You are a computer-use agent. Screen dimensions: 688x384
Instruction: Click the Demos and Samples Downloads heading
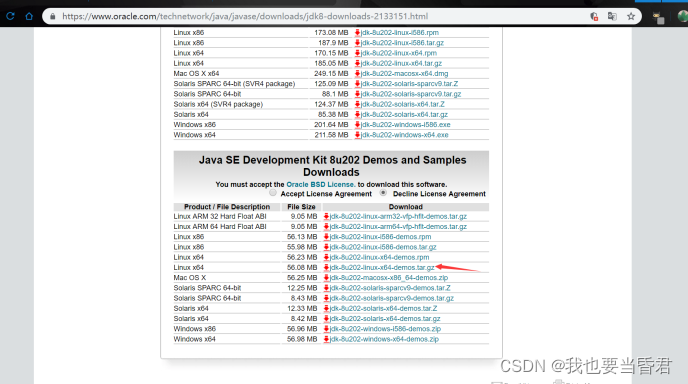tap(332, 166)
